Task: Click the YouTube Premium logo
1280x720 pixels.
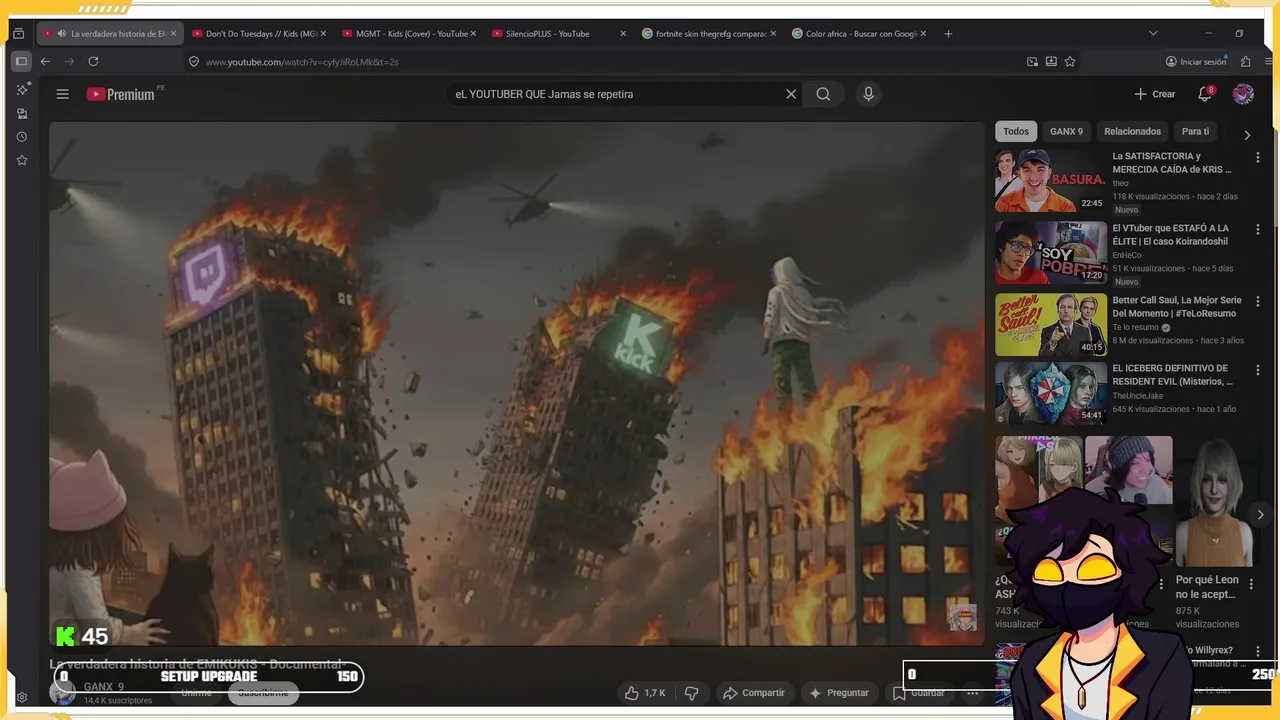Action: point(121,94)
